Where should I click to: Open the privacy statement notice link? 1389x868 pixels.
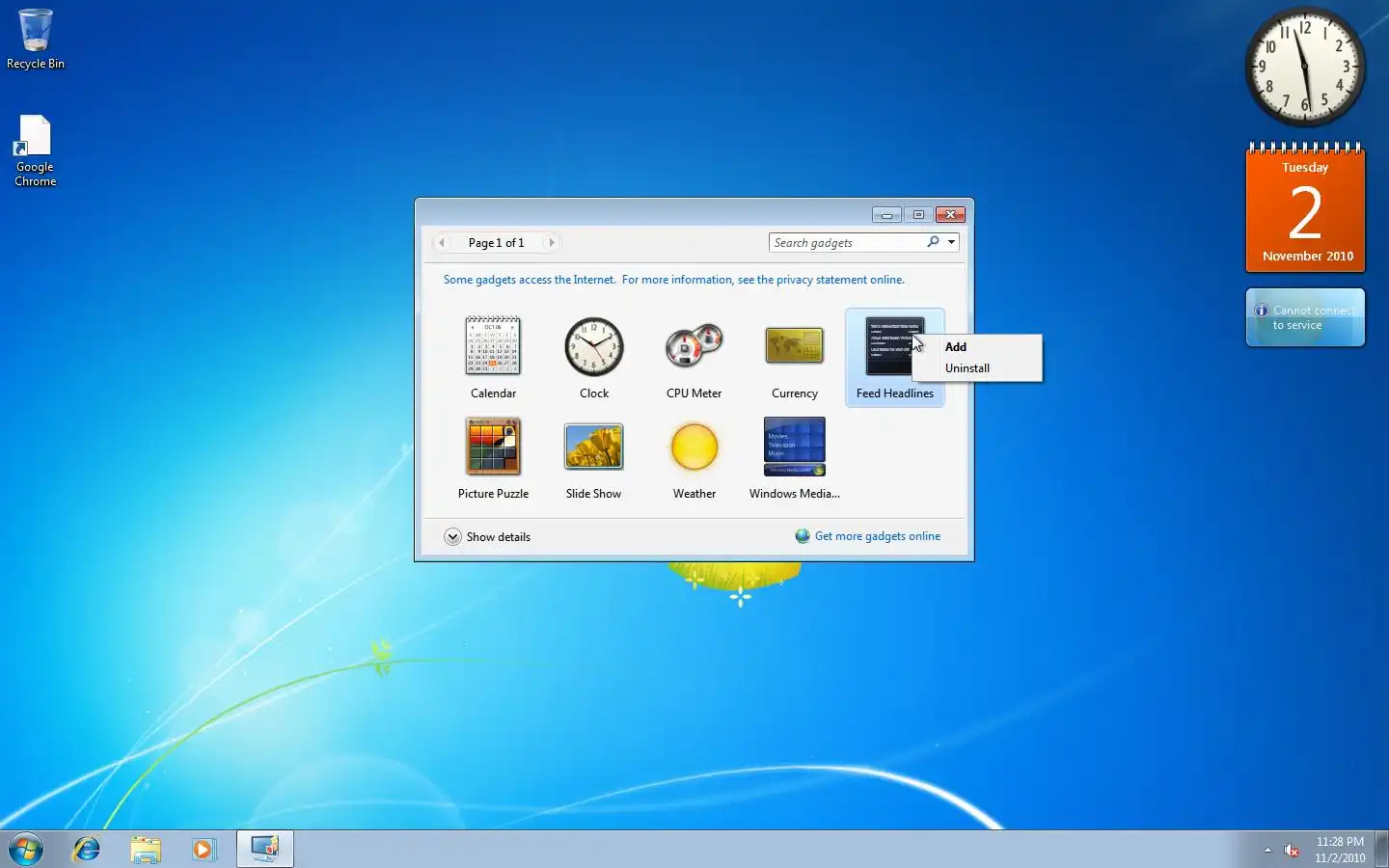tap(673, 280)
